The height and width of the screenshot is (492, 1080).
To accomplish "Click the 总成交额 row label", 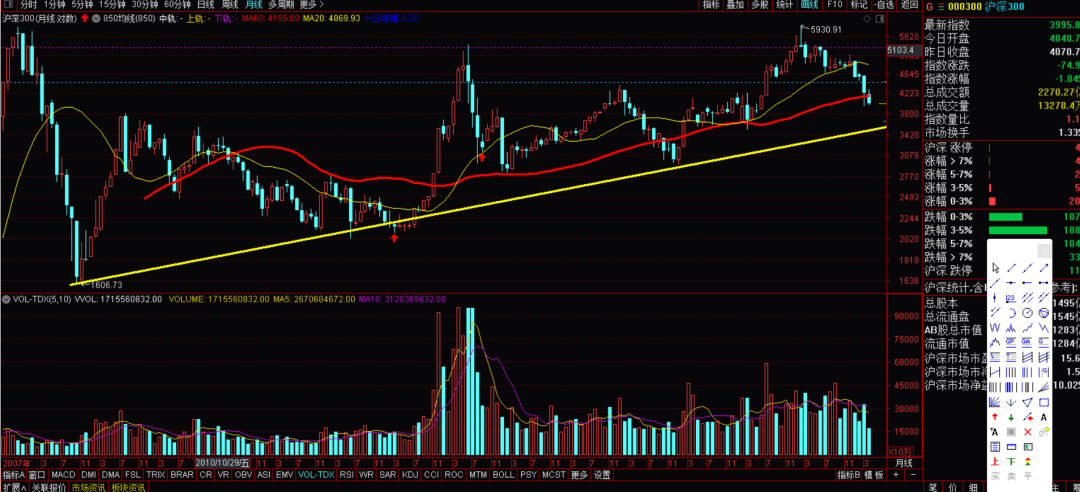I will [x=946, y=92].
